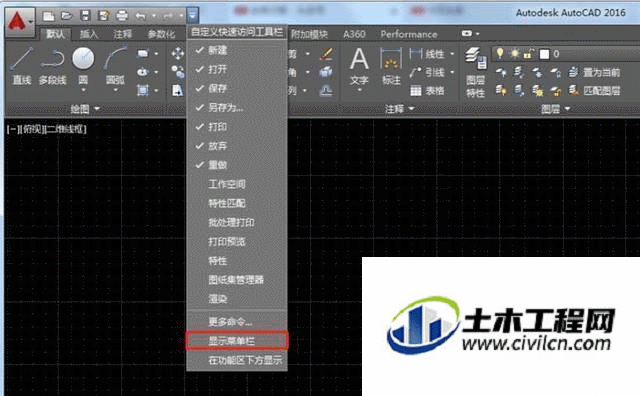Select the 直线 line tool
The image size is (640, 396).
(22, 65)
